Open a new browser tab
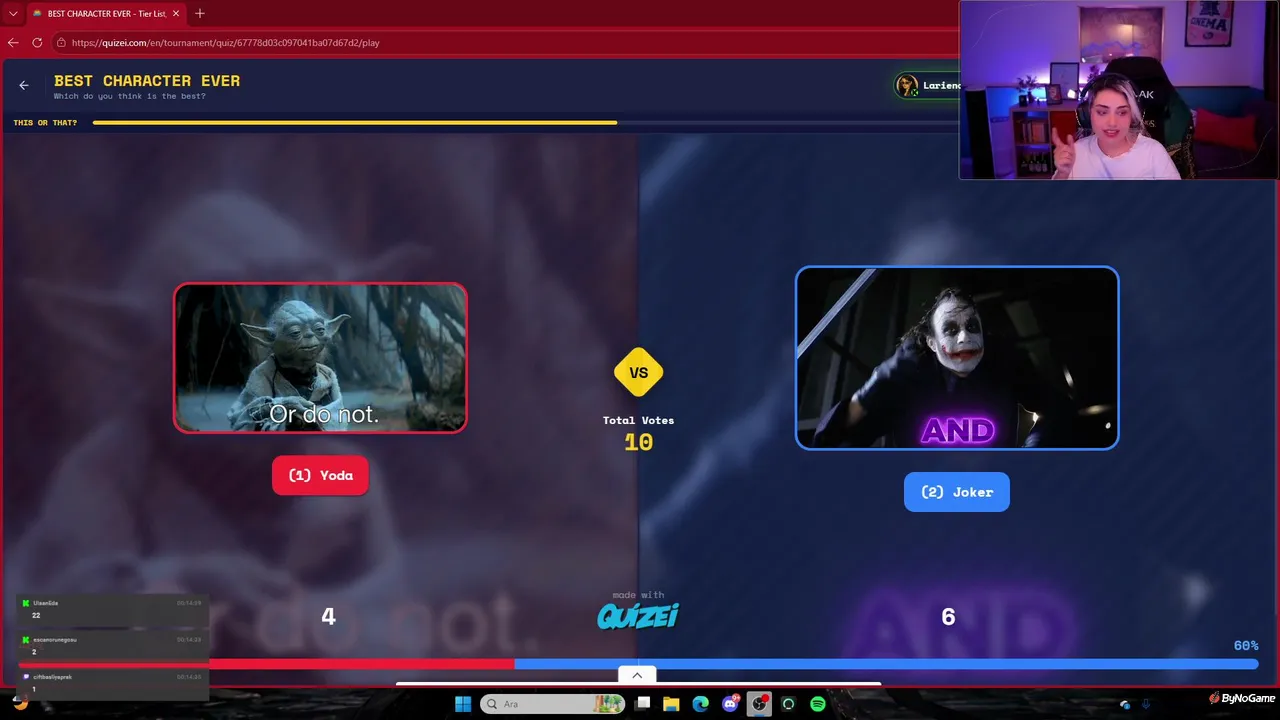 (x=200, y=14)
